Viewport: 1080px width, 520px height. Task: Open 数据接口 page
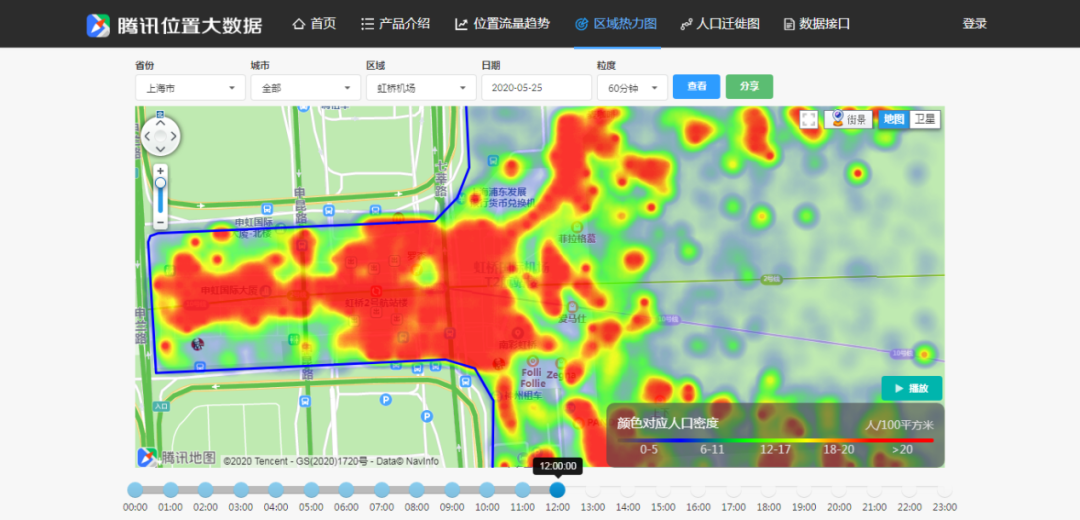[817, 24]
